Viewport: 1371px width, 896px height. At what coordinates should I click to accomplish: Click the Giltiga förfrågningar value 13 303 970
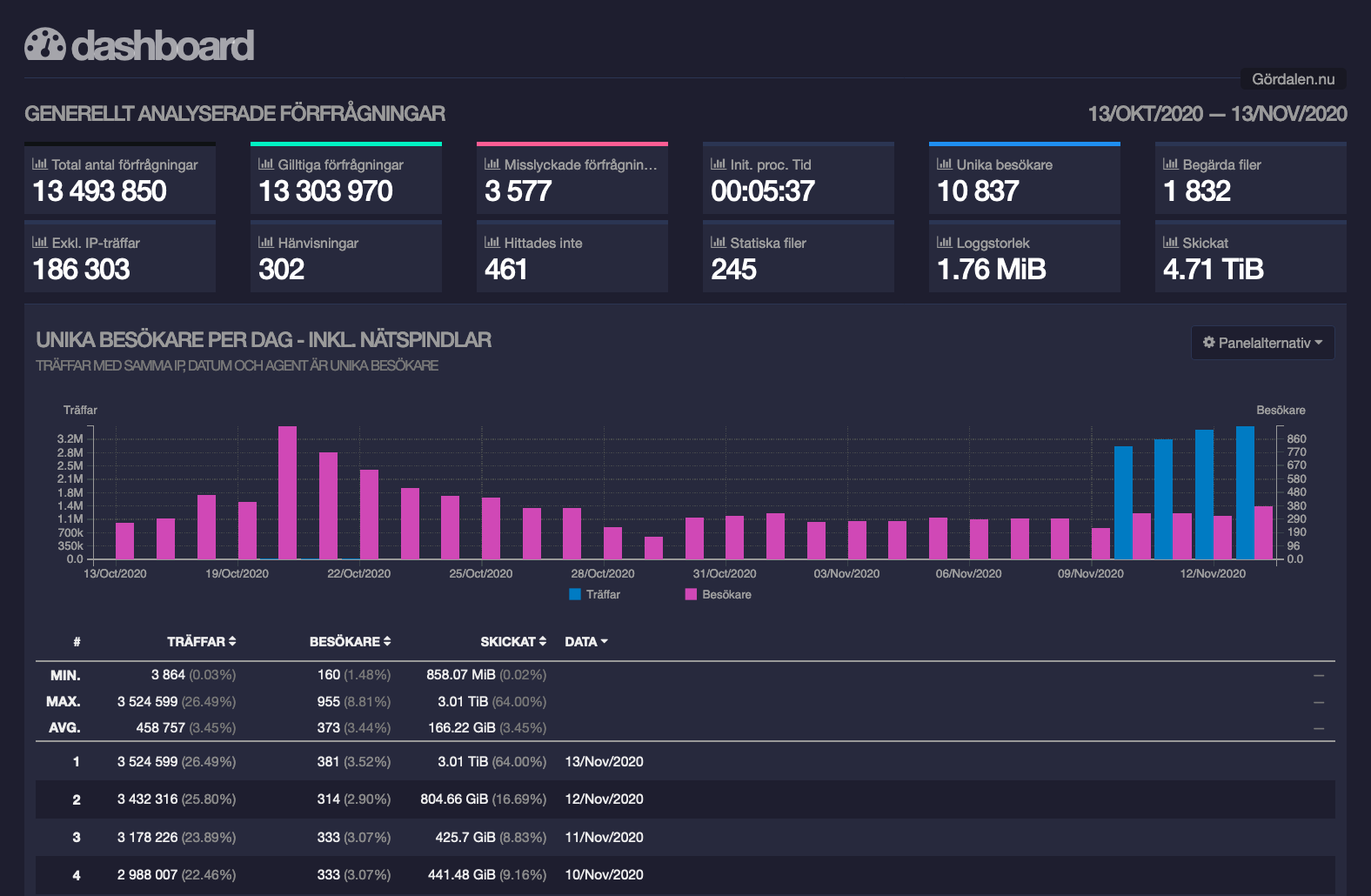[325, 191]
